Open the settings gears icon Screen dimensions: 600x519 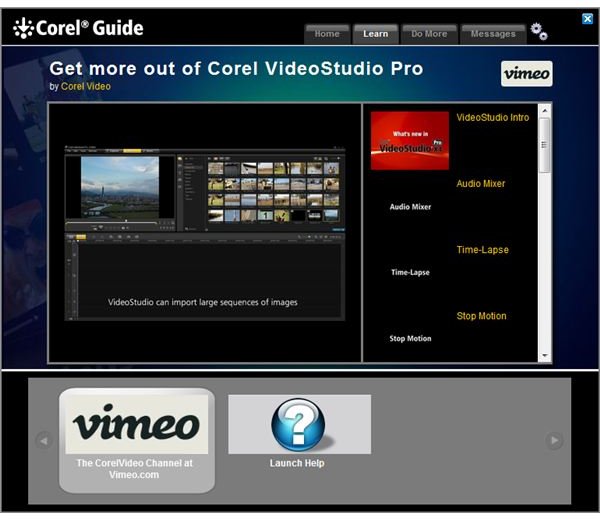[x=539, y=31]
